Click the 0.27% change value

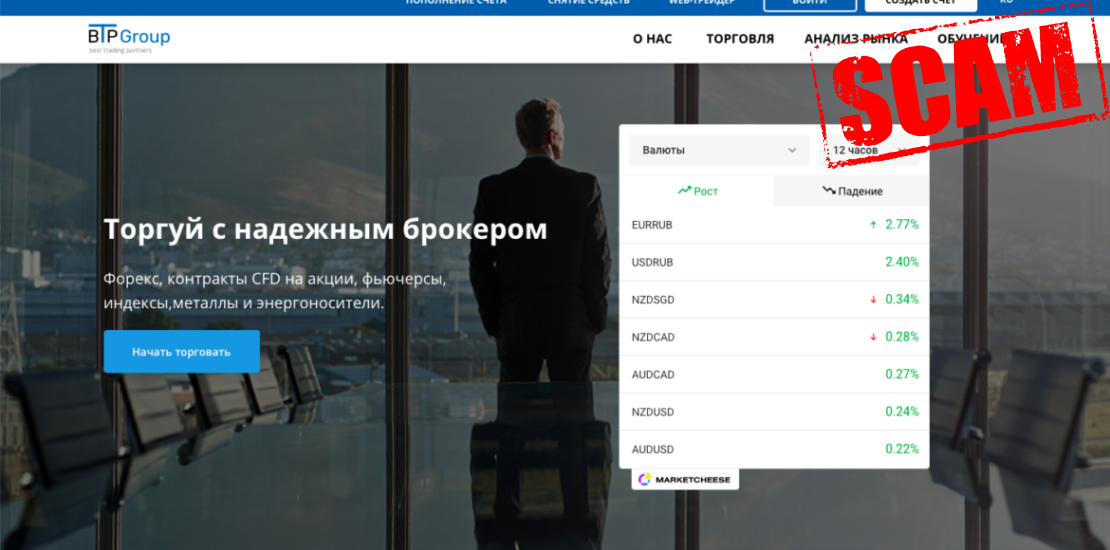click(902, 374)
